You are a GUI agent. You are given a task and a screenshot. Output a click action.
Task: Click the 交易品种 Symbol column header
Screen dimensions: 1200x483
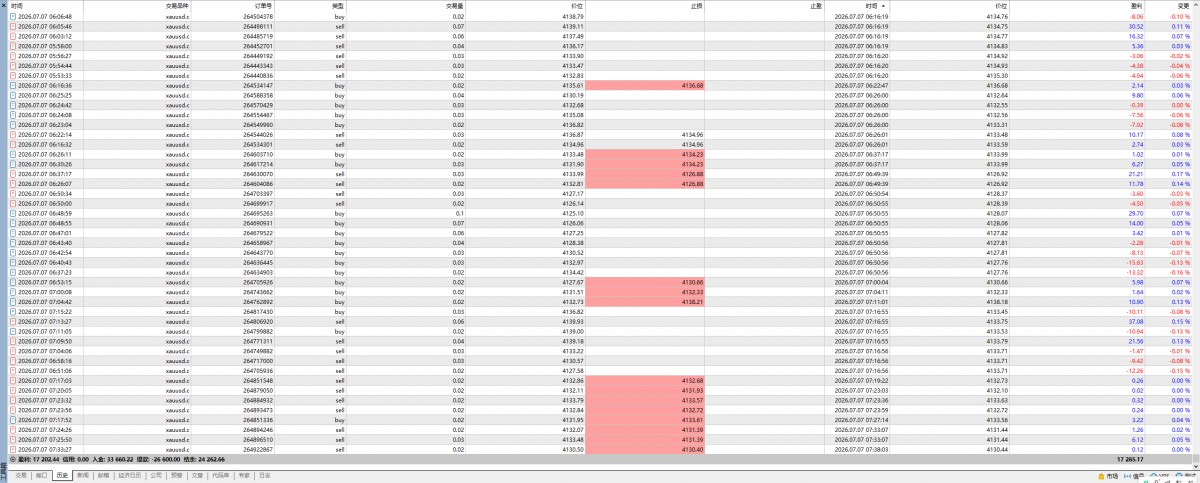[177, 6]
